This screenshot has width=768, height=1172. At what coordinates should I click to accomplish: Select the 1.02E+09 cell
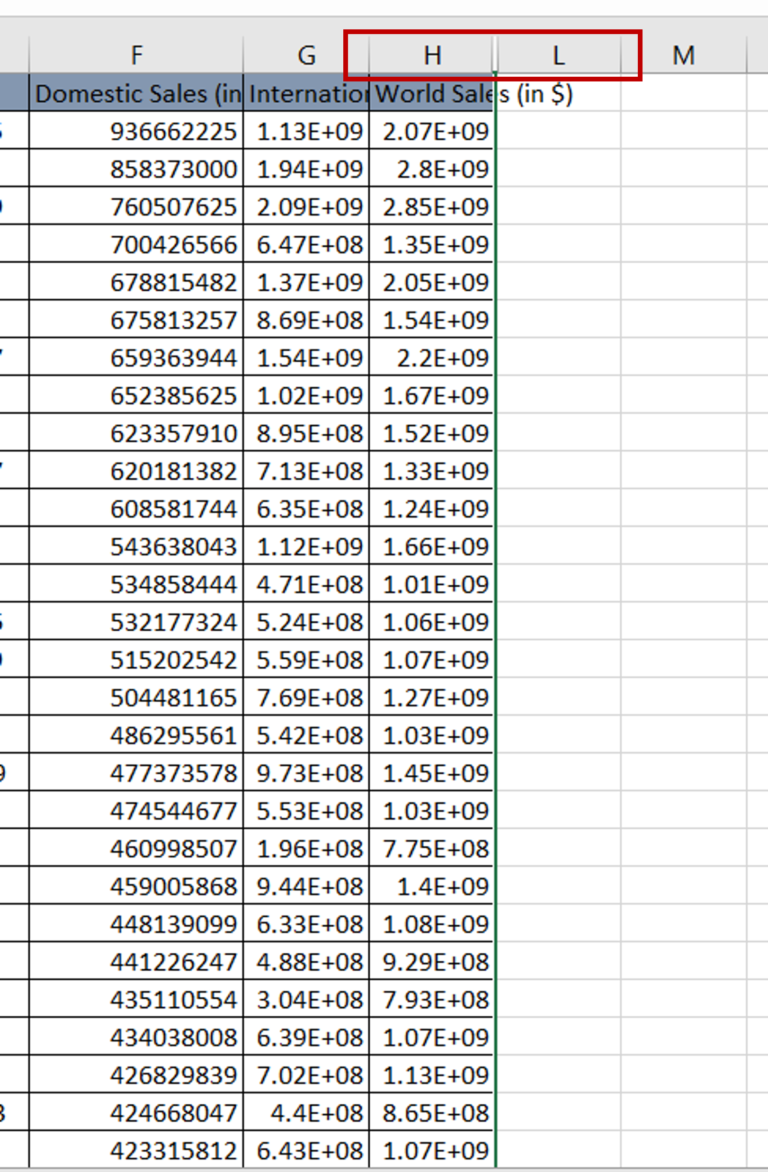(x=307, y=395)
